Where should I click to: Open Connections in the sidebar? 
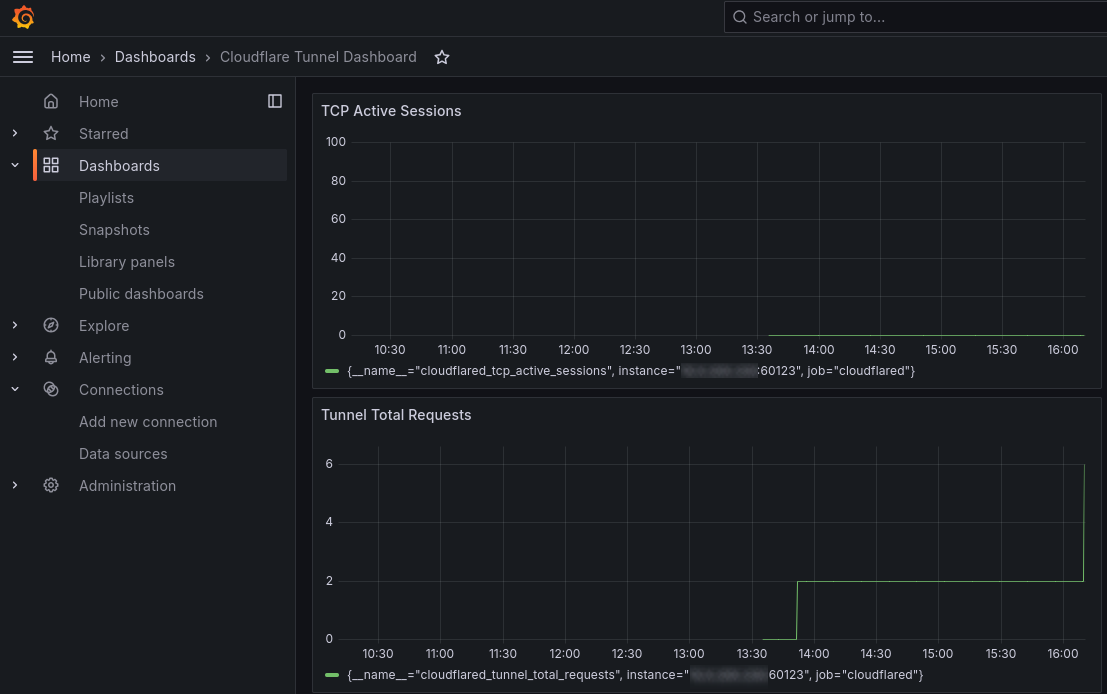click(x=121, y=390)
